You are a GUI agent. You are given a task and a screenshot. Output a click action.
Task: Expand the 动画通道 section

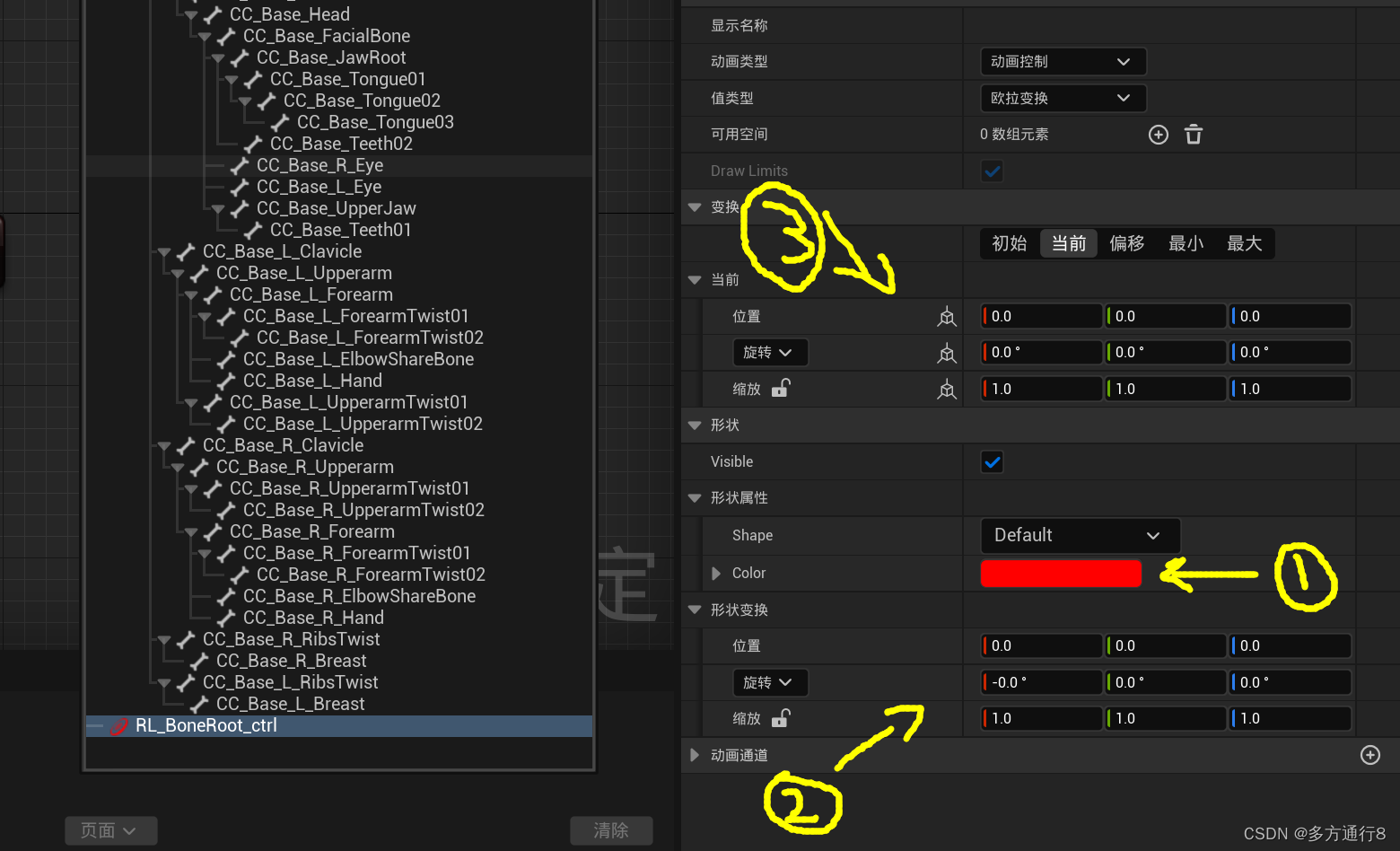click(694, 755)
